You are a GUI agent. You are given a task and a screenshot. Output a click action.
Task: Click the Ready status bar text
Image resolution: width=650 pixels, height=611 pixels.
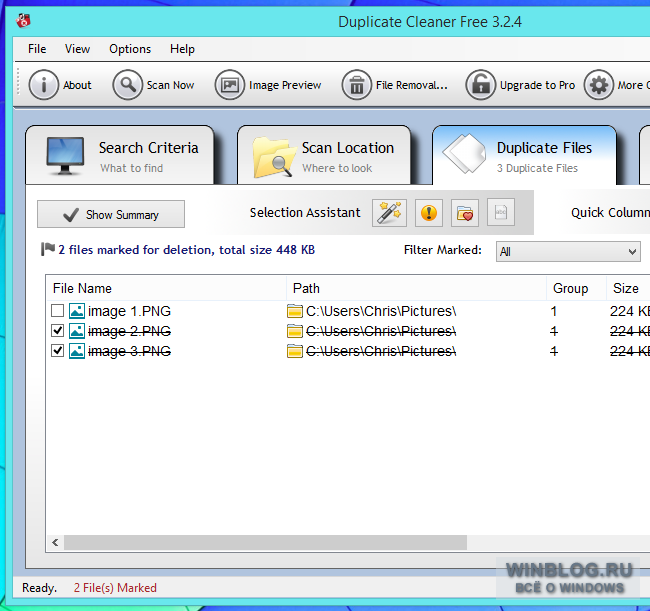click(x=39, y=588)
